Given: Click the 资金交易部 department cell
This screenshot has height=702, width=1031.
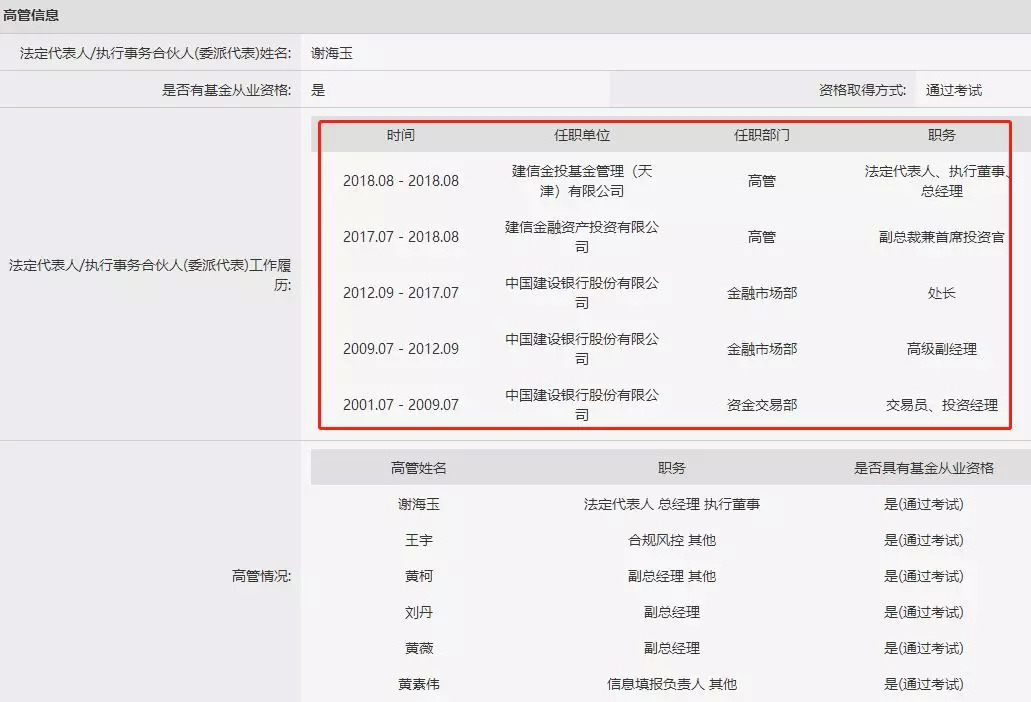Looking at the screenshot, I should tap(761, 404).
